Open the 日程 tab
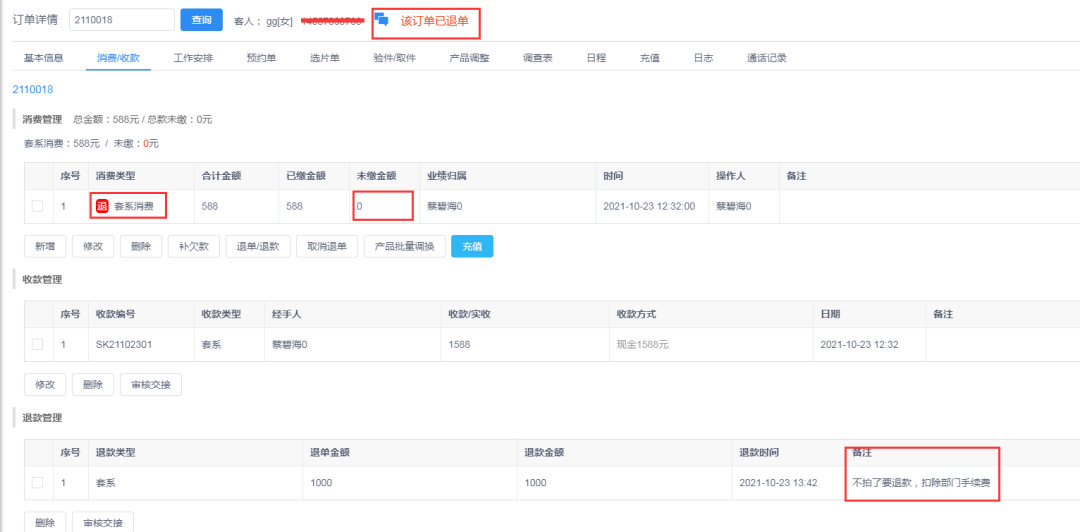The image size is (1080, 532). pyautogui.click(x=596, y=58)
